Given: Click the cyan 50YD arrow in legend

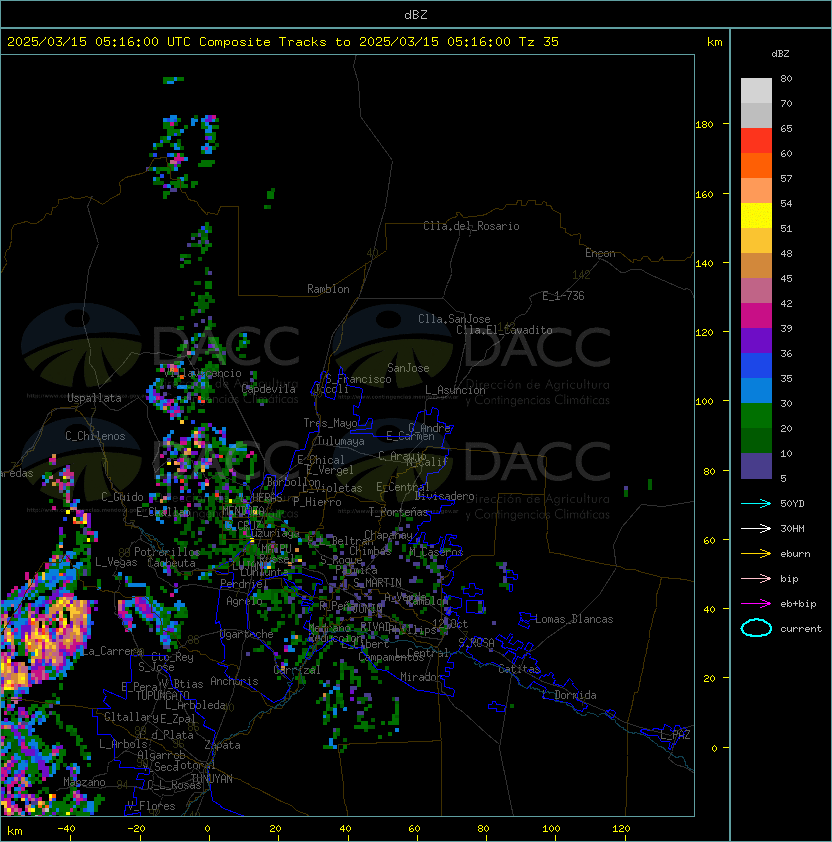Looking at the screenshot, I should 756,504.
